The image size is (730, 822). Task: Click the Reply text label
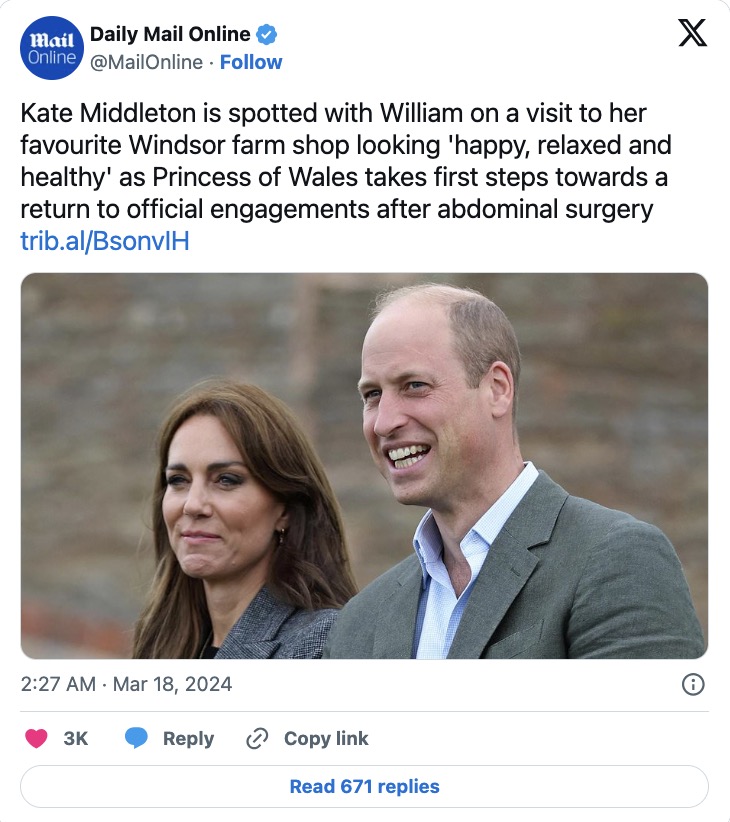(x=188, y=739)
